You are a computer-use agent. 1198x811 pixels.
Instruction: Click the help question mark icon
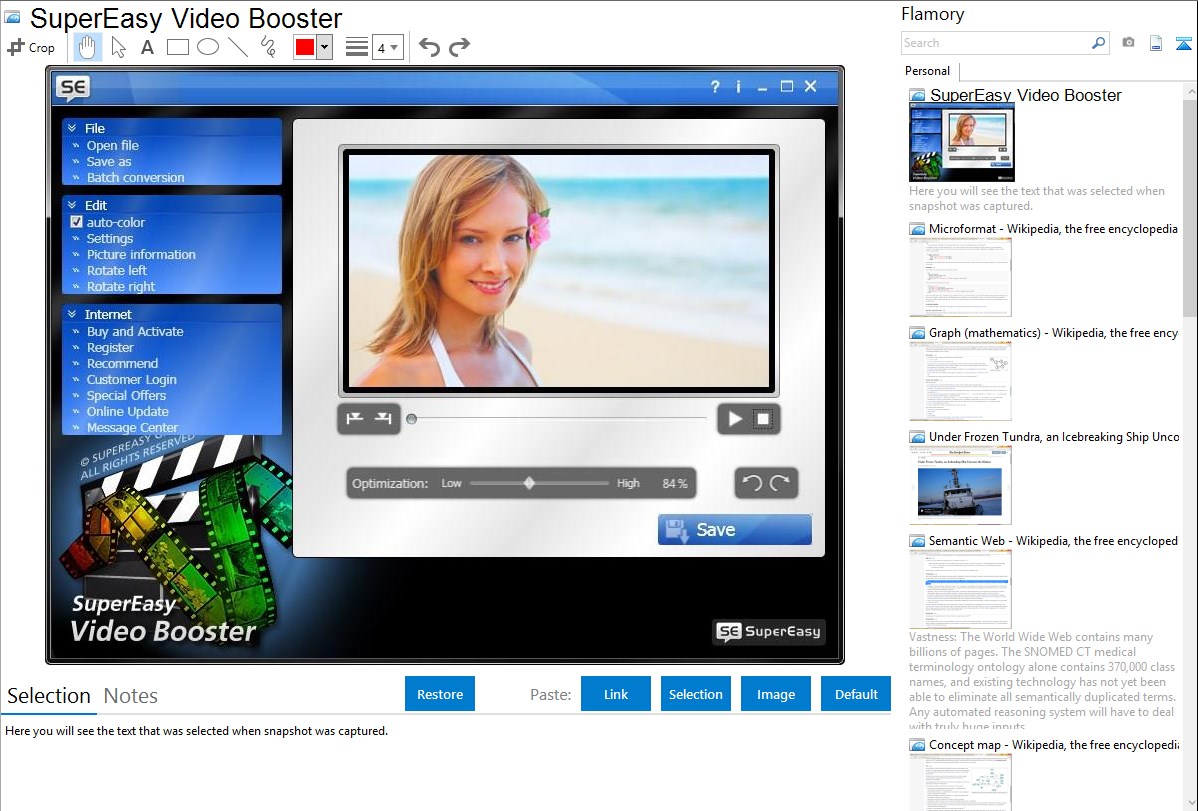715,86
